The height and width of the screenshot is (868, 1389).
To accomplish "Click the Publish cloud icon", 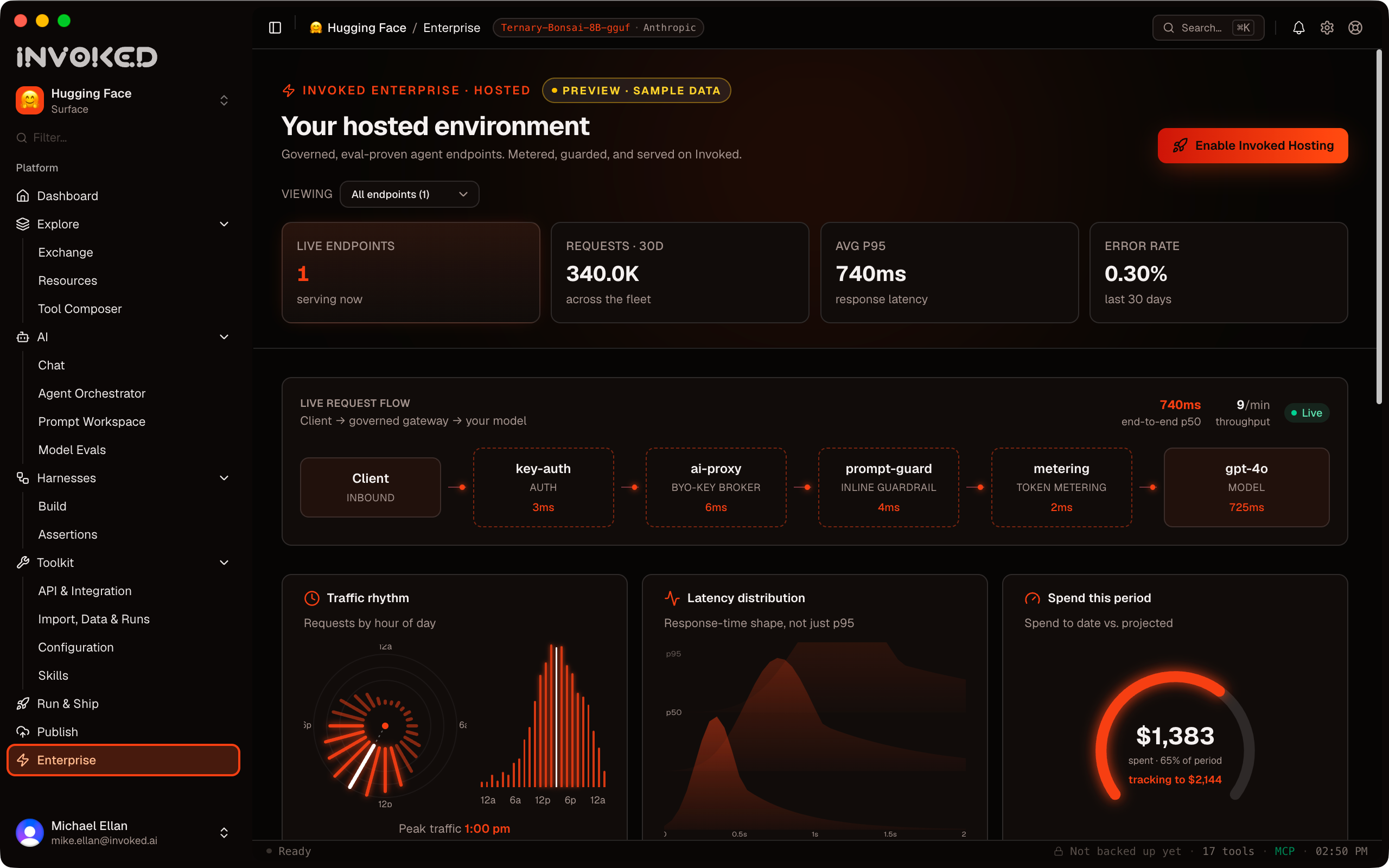I will coord(23,731).
